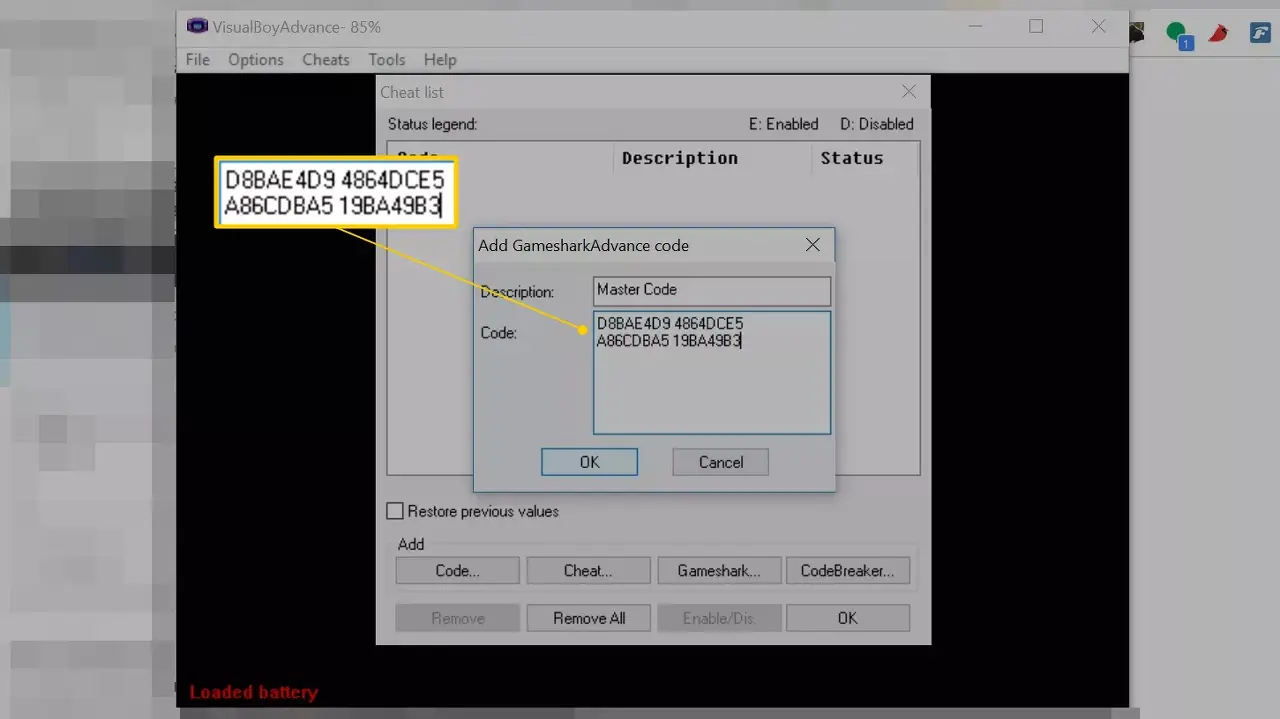Toggle Restore previous values checkbox
Viewport: 1280px width, 719px height.
click(396, 511)
